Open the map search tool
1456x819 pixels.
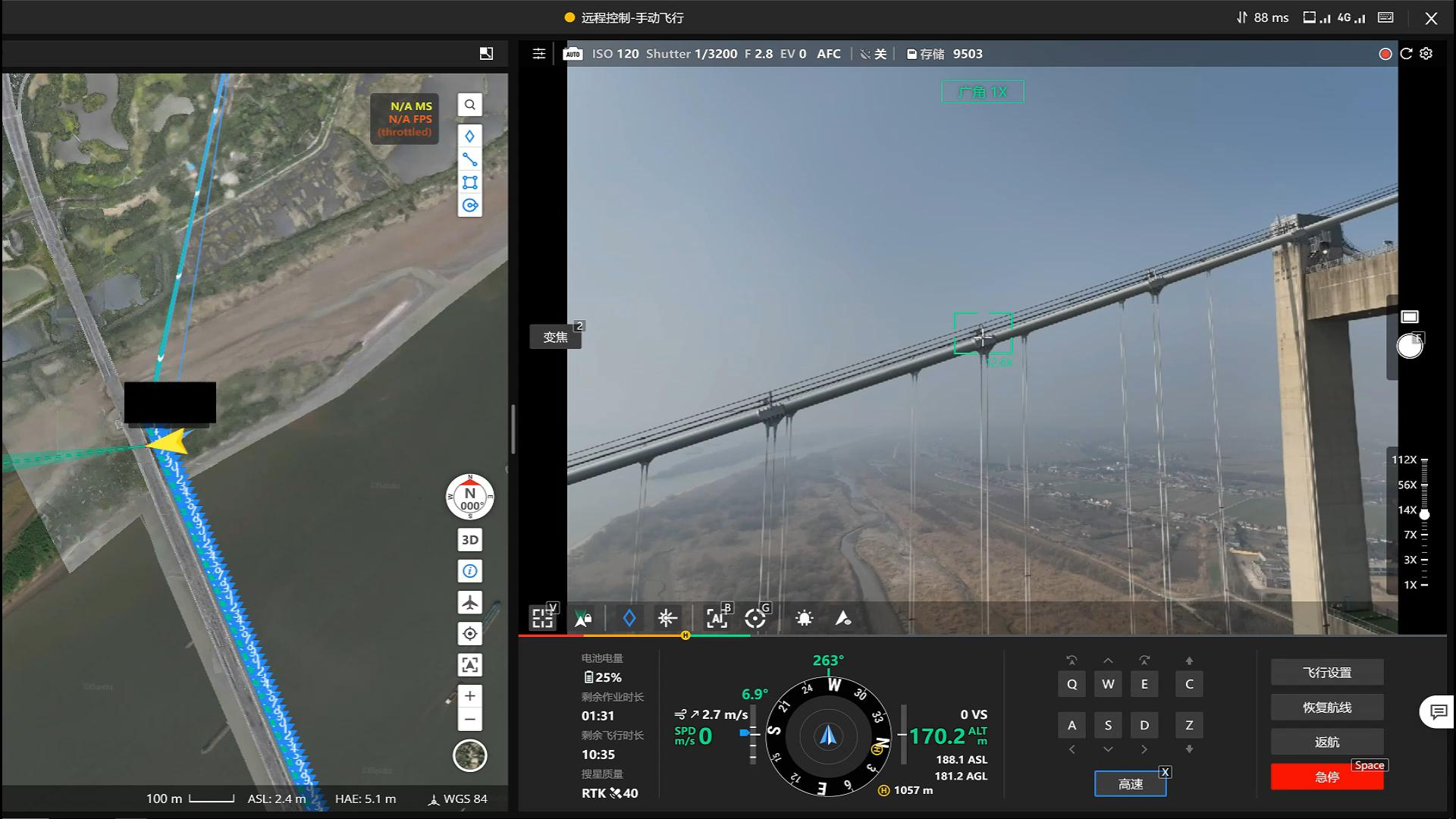[x=470, y=105]
